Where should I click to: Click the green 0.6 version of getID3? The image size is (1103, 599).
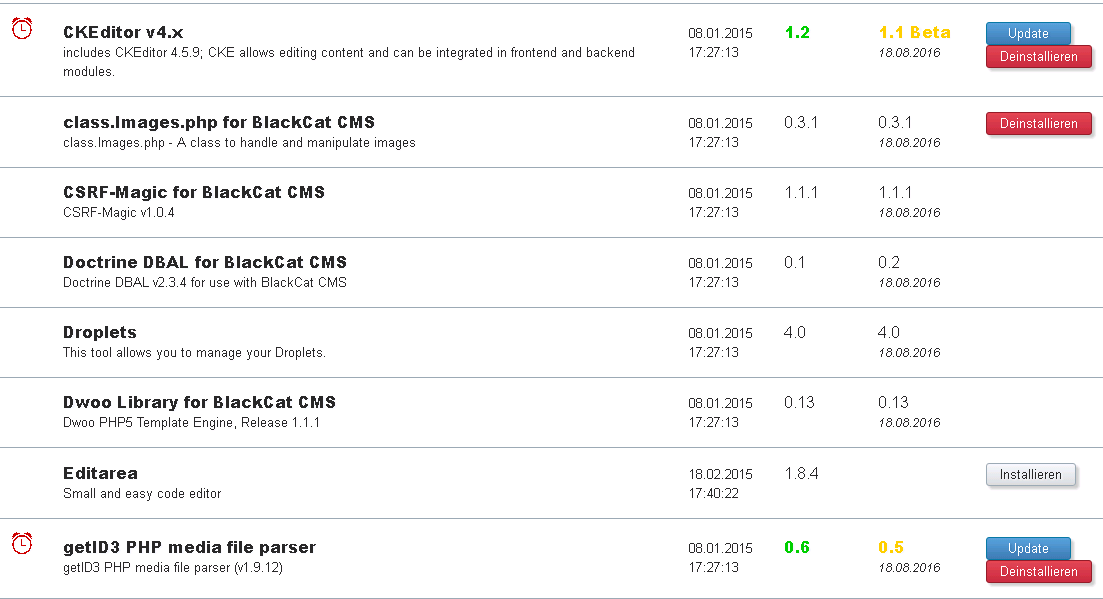[x=797, y=547]
